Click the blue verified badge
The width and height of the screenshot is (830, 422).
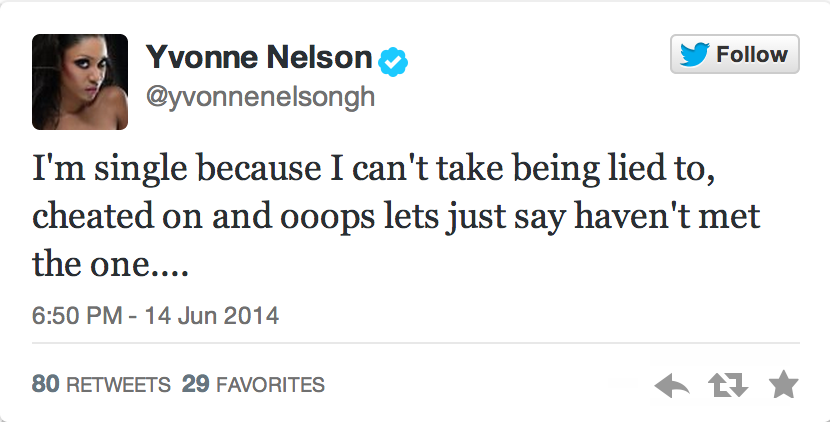pos(393,62)
